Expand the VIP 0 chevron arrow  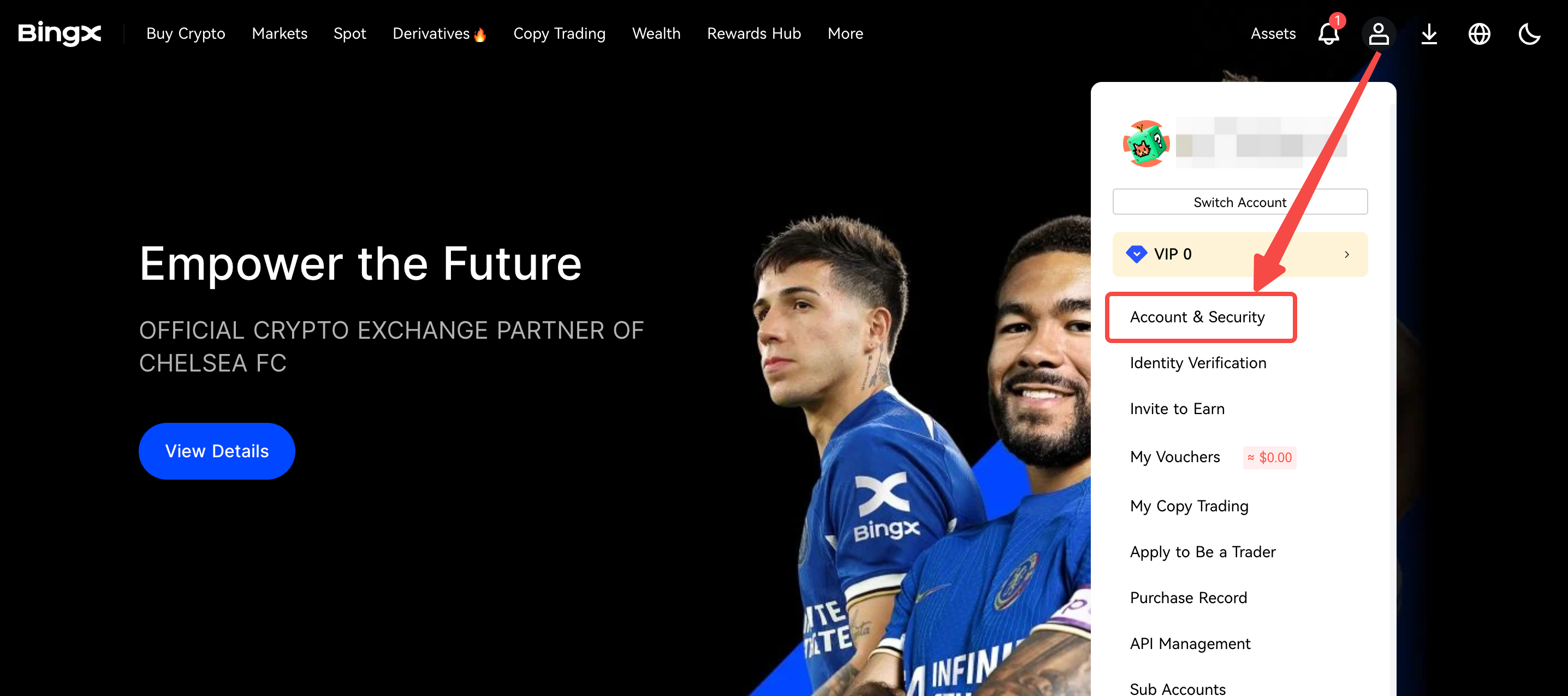[1347, 255]
